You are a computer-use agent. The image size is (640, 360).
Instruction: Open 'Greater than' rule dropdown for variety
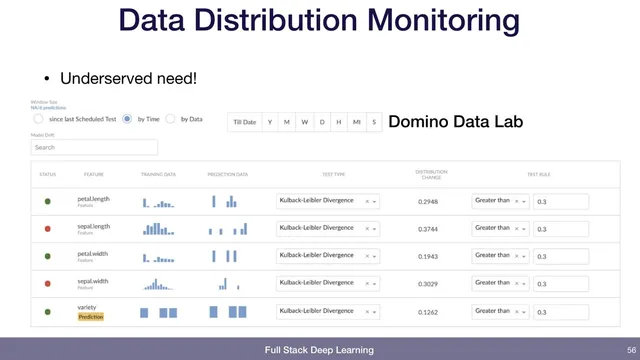pos(500,311)
